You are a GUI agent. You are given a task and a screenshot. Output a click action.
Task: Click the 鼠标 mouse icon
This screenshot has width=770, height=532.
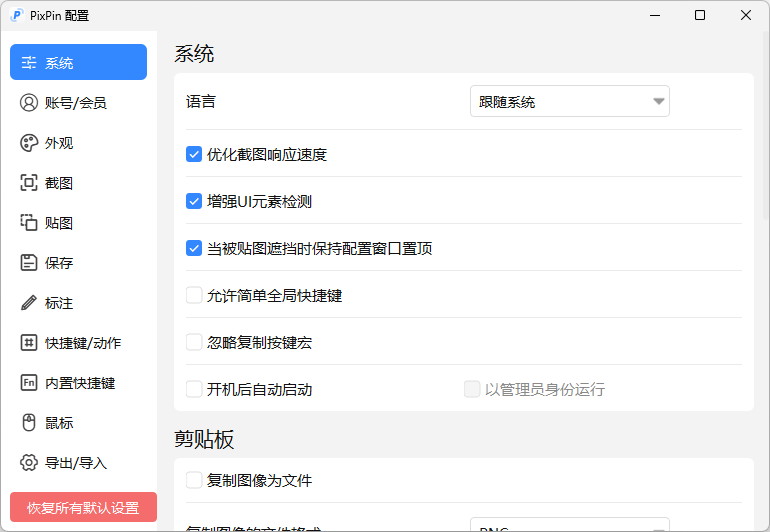coord(29,423)
